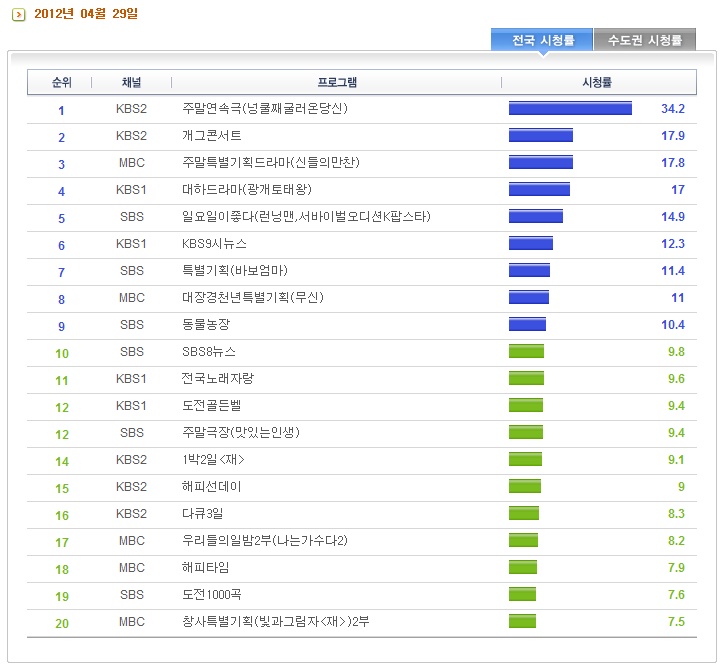Viewport: 720px width, 669px height.
Task: Click the 순위 column header
Action: [62, 83]
